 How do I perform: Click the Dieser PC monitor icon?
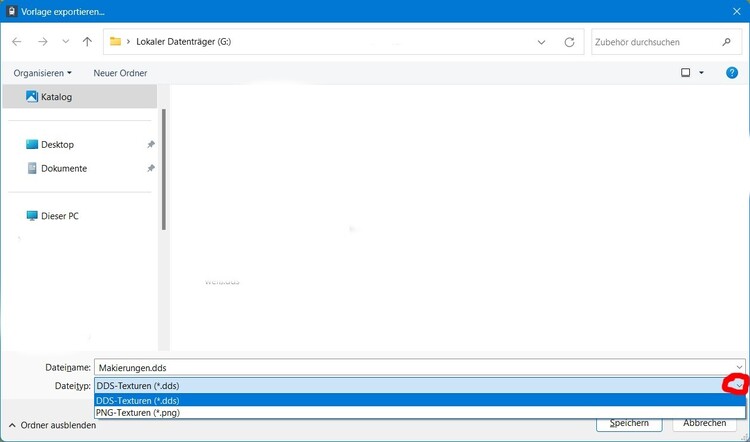[x=32, y=216]
